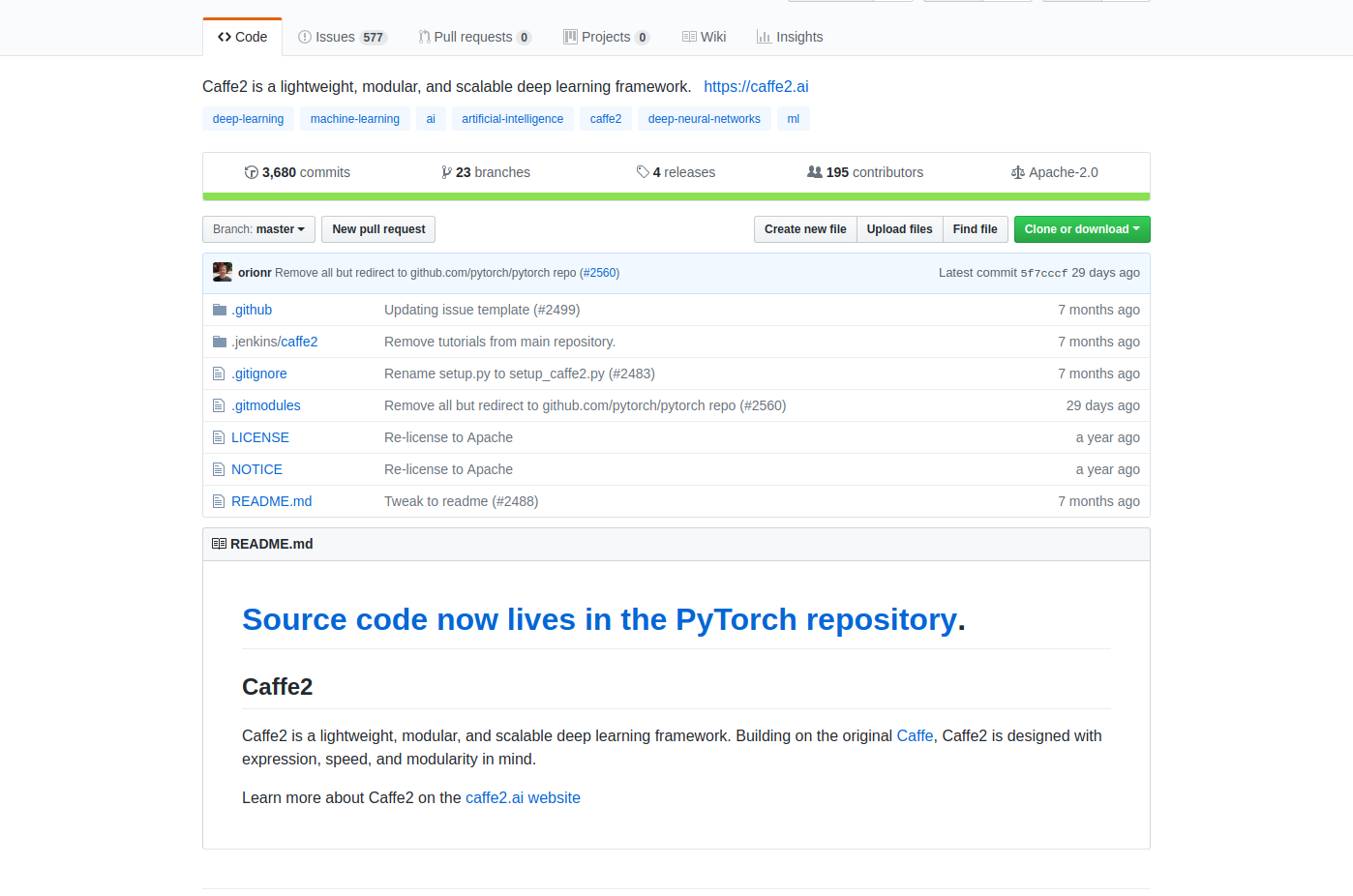
Task: Click the Create new file button
Action: coord(805,229)
